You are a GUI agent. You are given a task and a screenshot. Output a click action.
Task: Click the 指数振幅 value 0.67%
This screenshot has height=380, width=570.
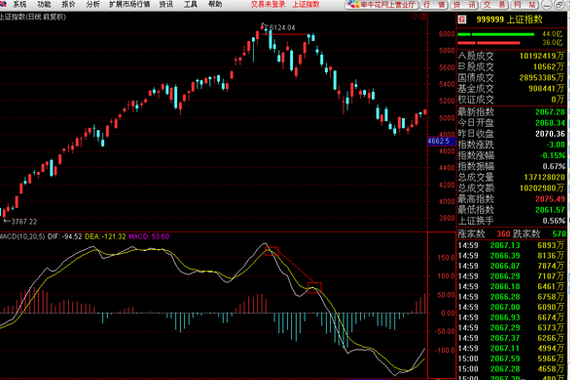pyautogui.click(x=554, y=167)
